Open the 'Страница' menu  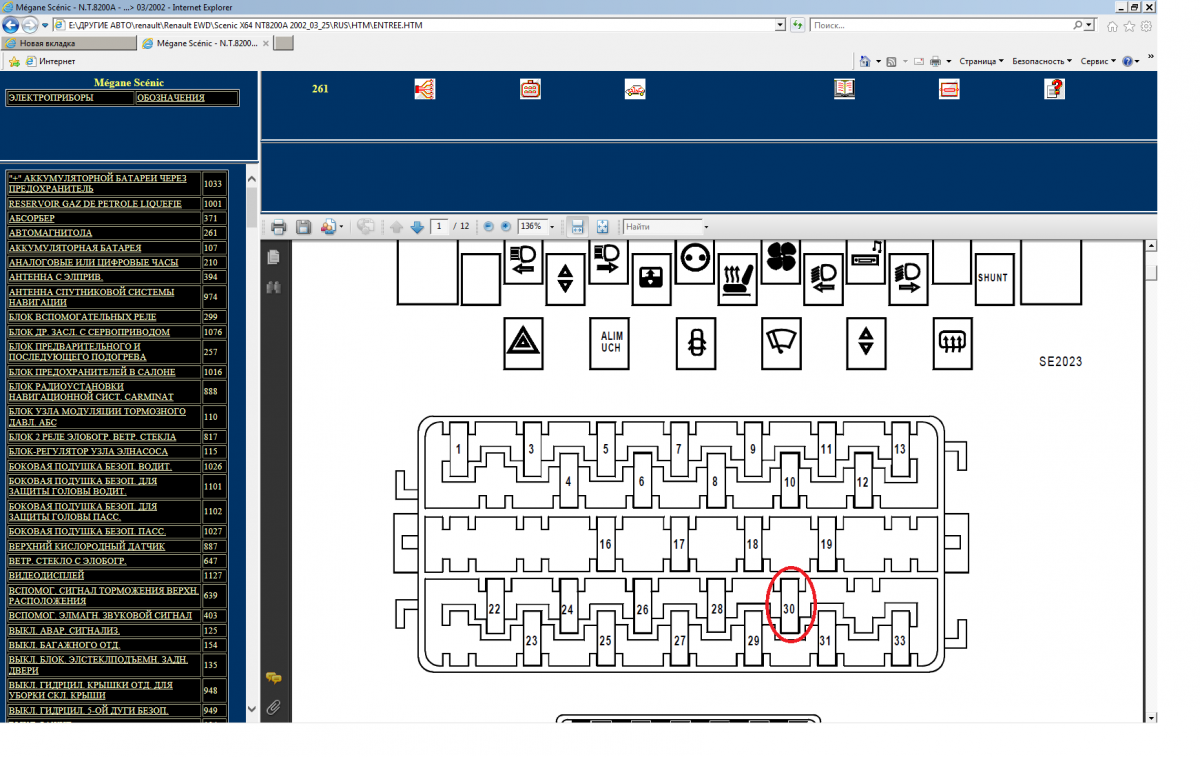(981, 61)
